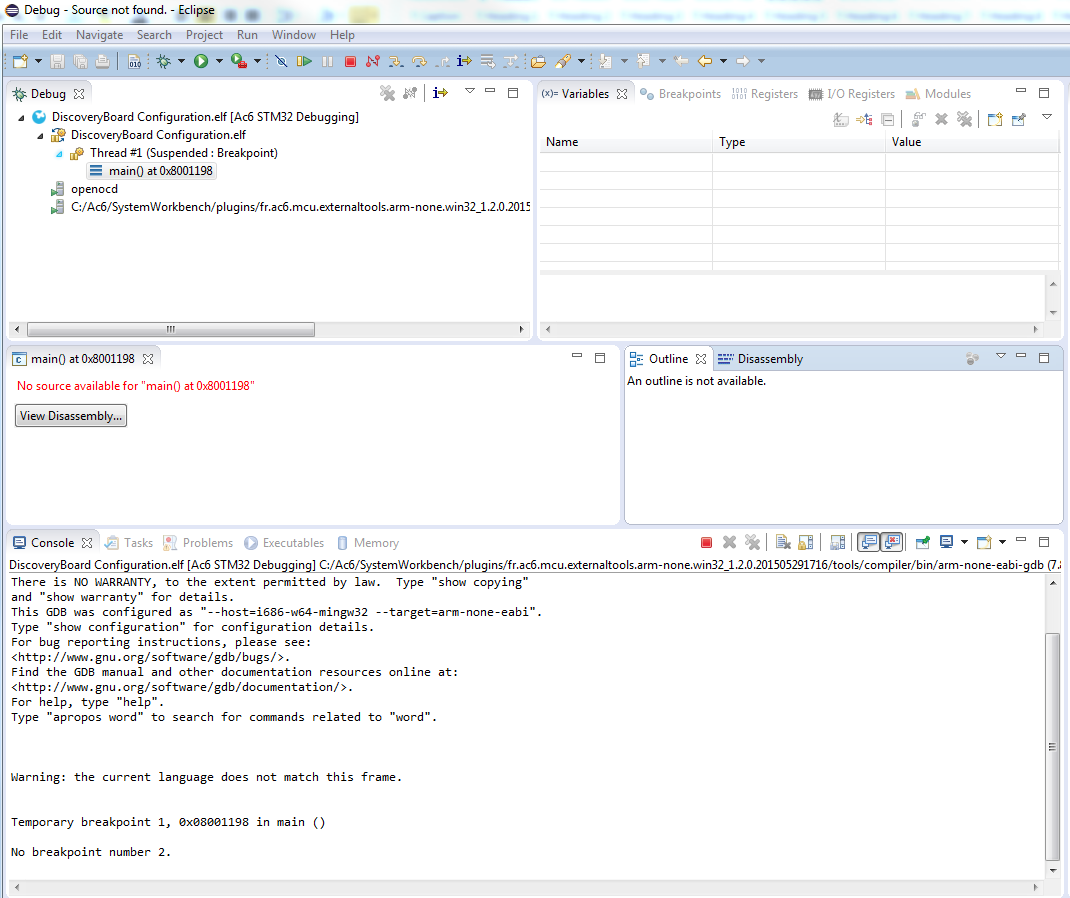Viewport: 1070px width, 898px height.
Task: Terminate the debug session from main toolbar
Action: 350,61
